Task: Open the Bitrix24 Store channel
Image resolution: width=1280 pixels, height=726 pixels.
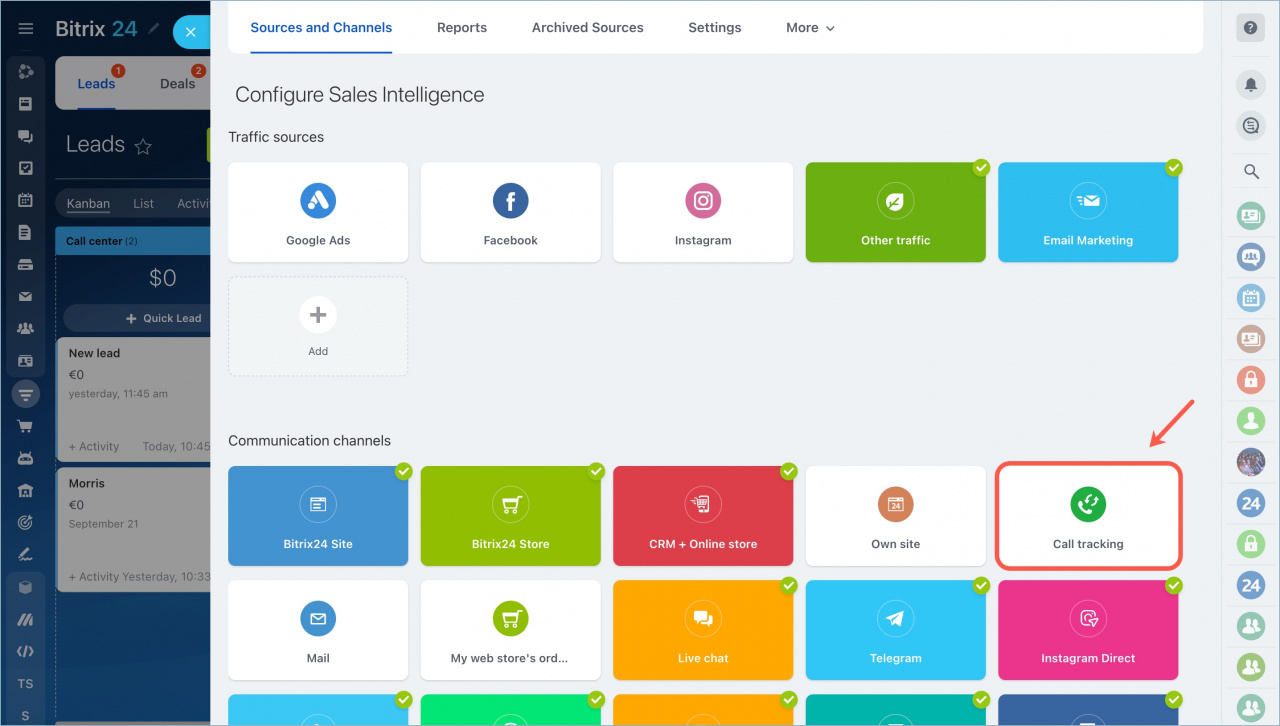Action: click(x=511, y=516)
